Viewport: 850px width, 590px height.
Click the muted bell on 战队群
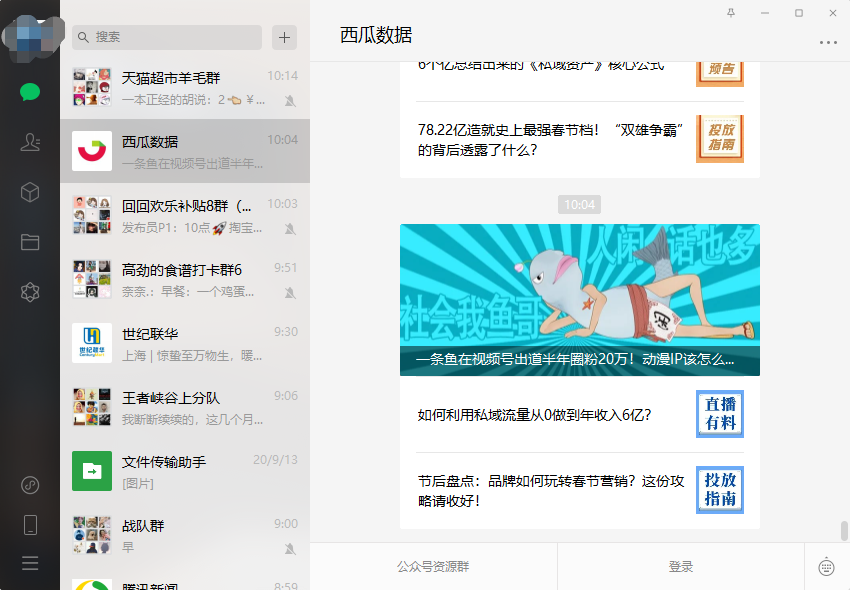291,549
